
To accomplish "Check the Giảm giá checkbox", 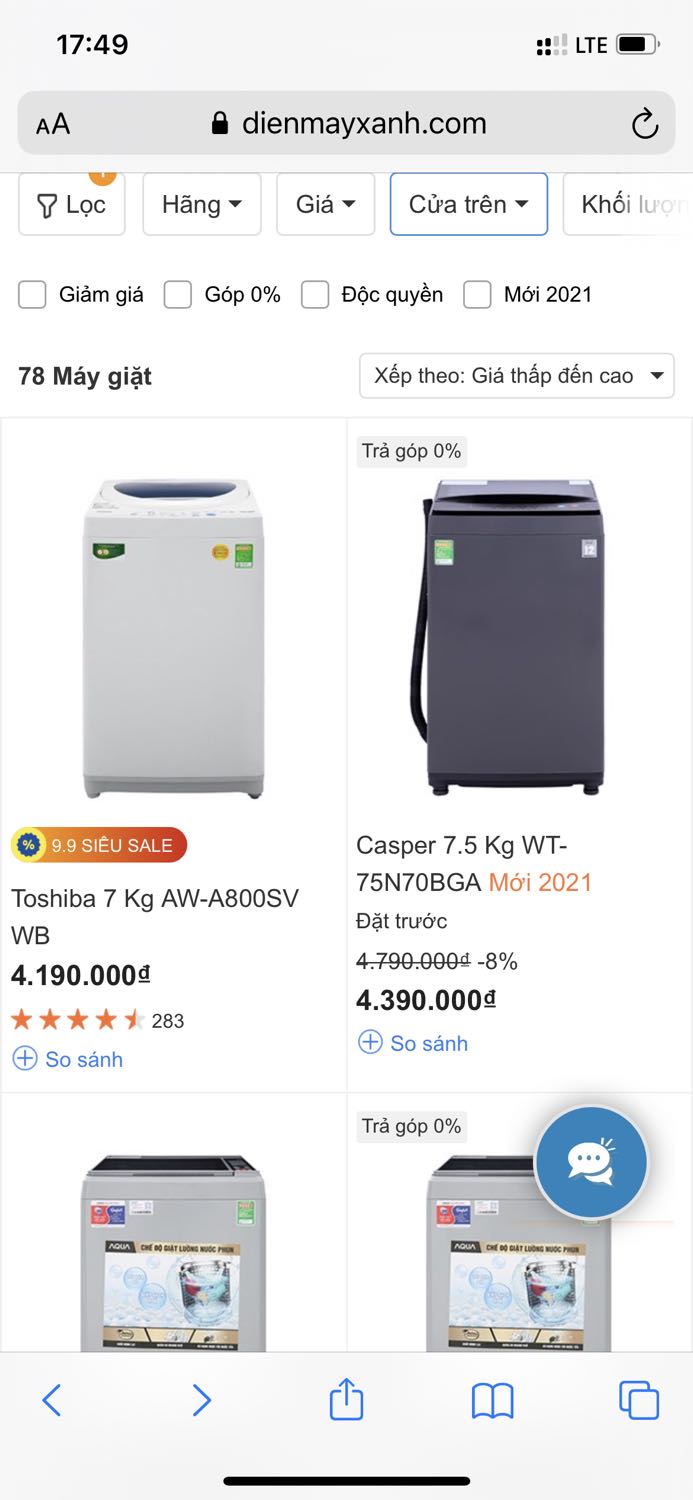I will tap(33, 295).
